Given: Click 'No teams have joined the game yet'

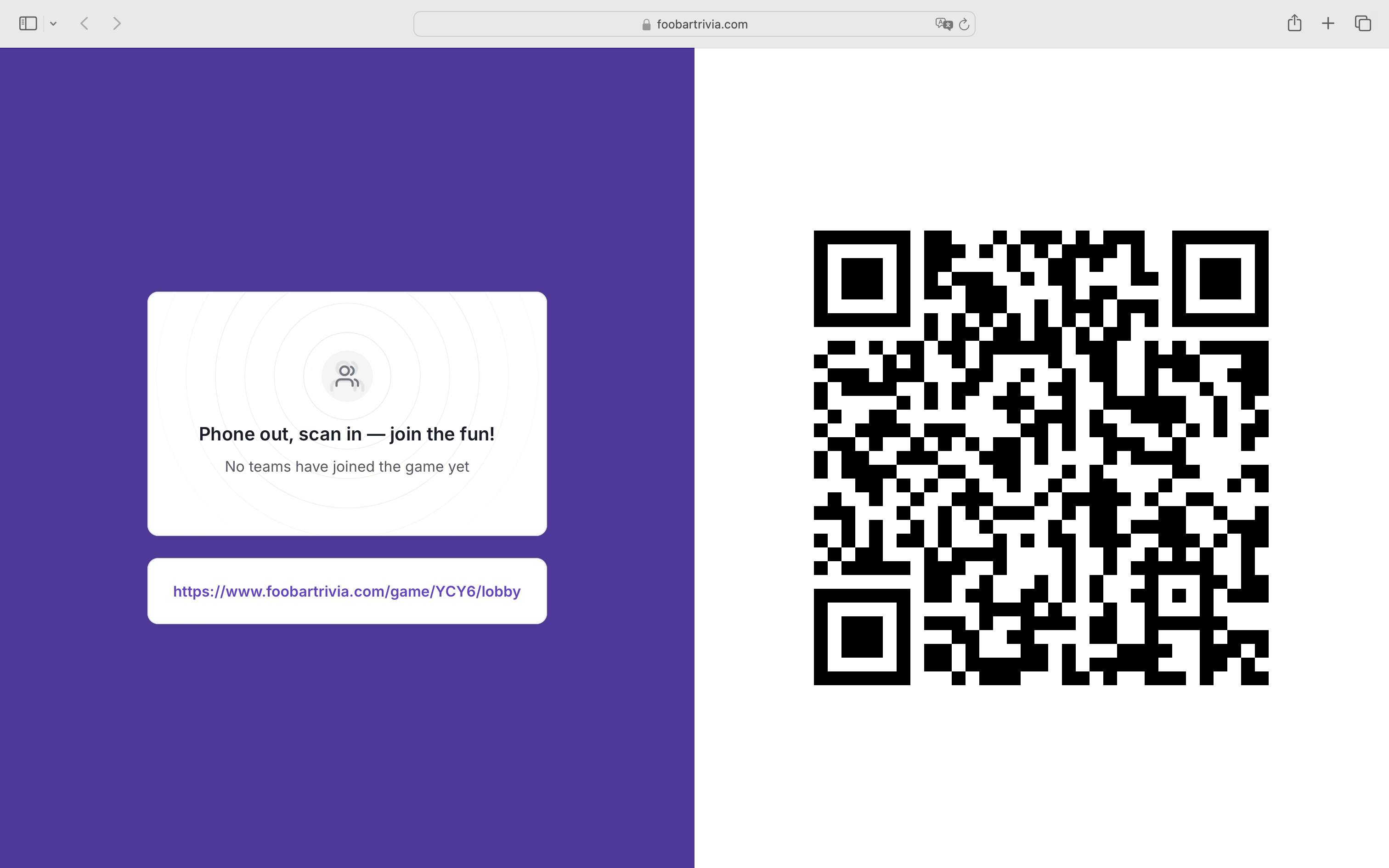Looking at the screenshot, I should [347, 467].
